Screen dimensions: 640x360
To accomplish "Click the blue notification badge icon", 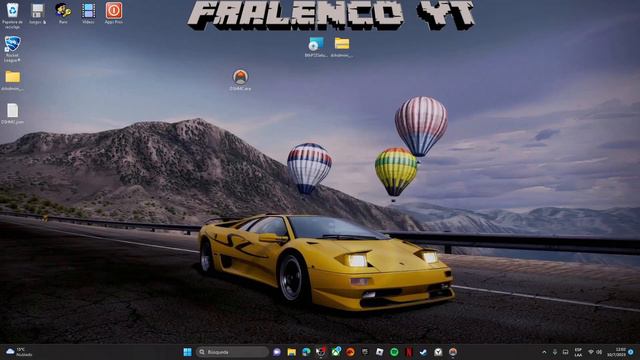I will click(x=631, y=352).
